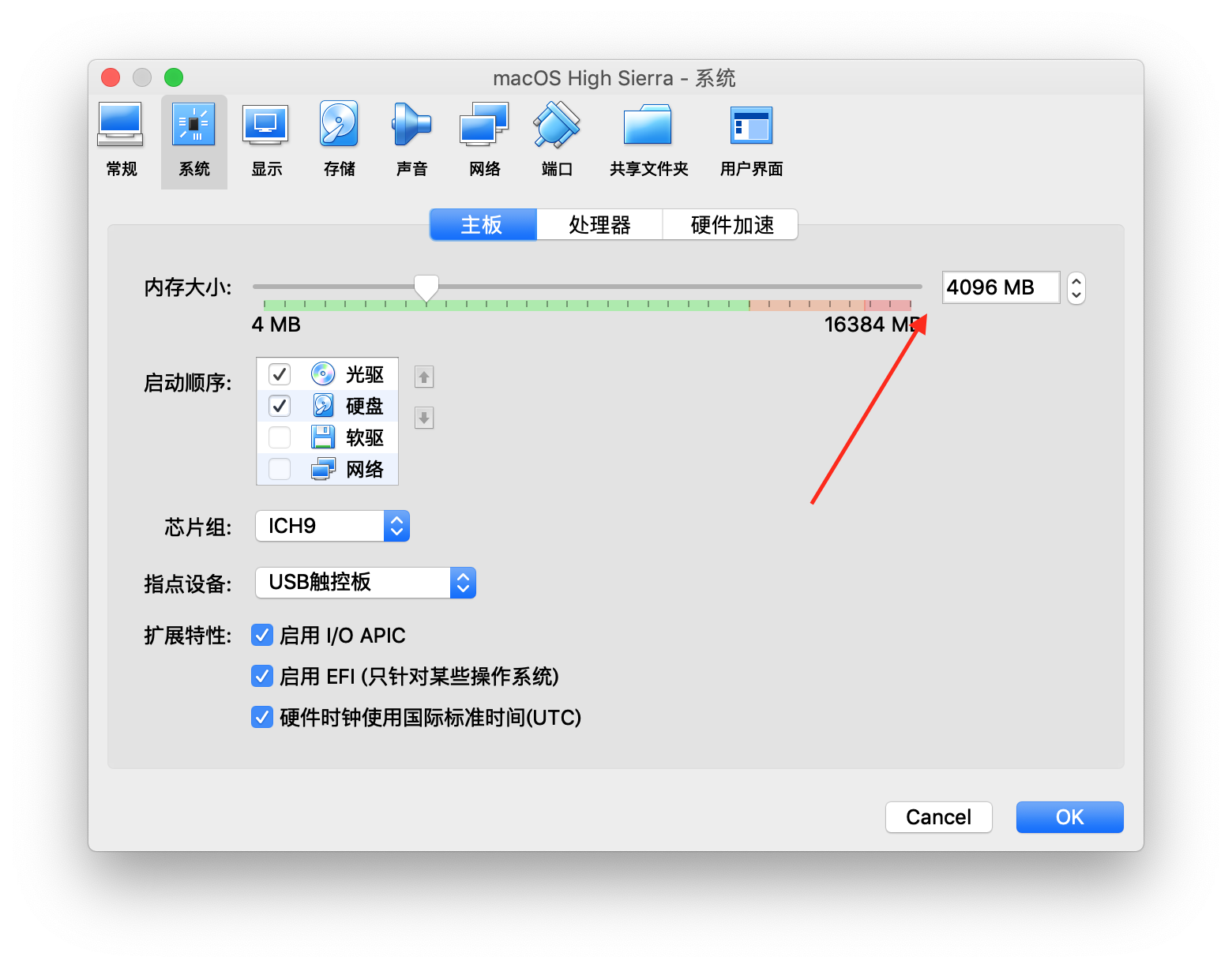The width and height of the screenshot is (1232, 968).
Task: Select the 端口 (Ports) settings icon
Action: (x=557, y=126)
